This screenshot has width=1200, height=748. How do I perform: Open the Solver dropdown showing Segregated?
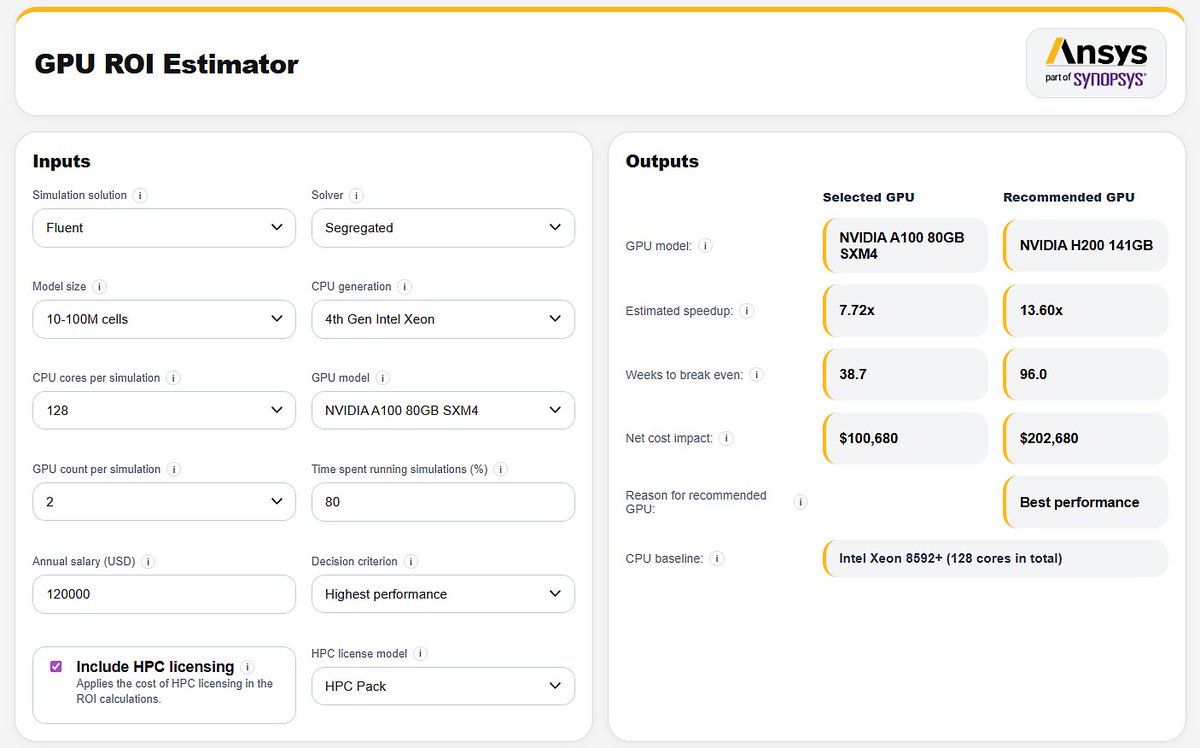443,228
